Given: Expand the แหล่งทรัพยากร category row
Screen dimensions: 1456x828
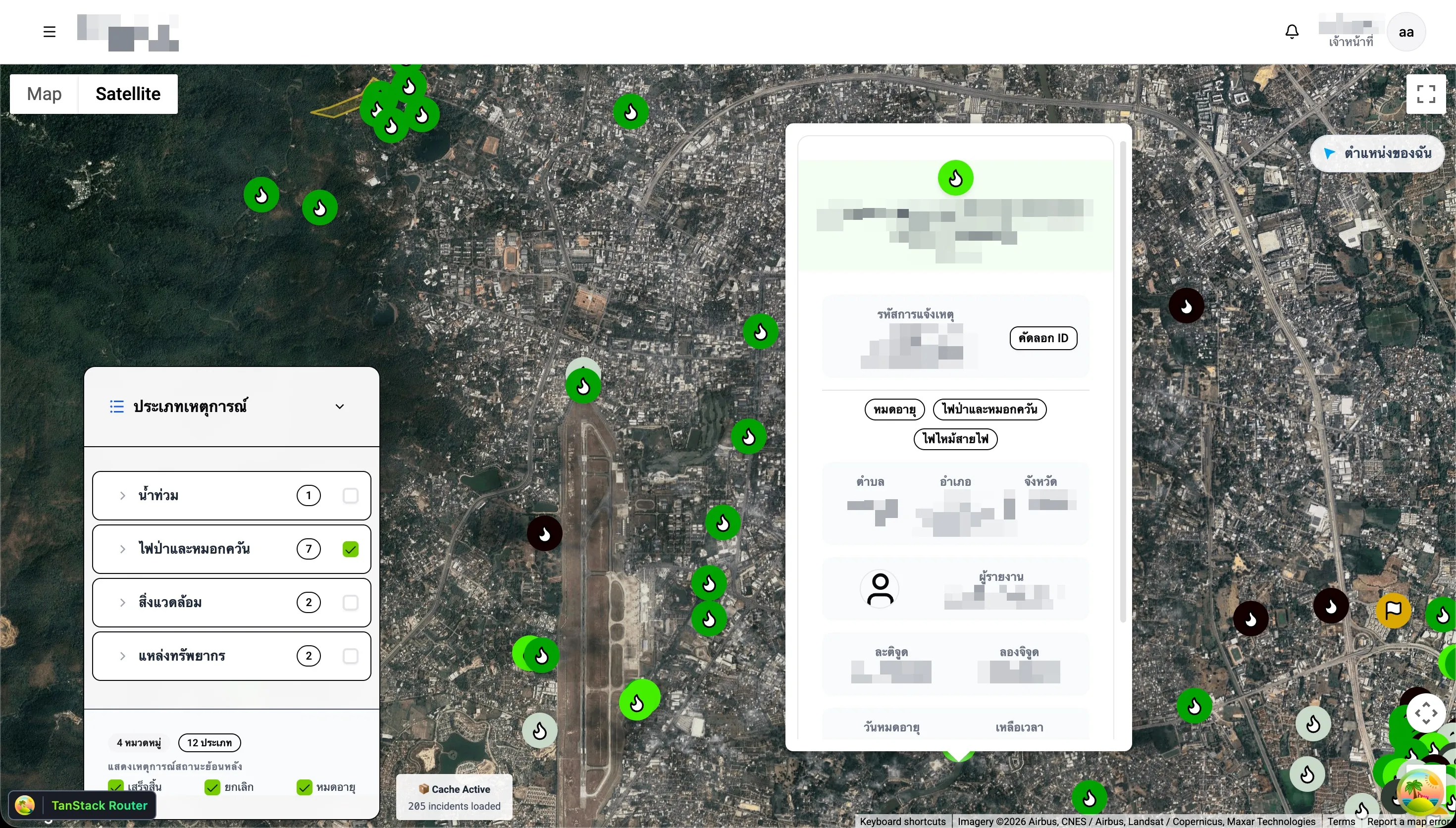Looking at the screenshot, I should [122, 656].
